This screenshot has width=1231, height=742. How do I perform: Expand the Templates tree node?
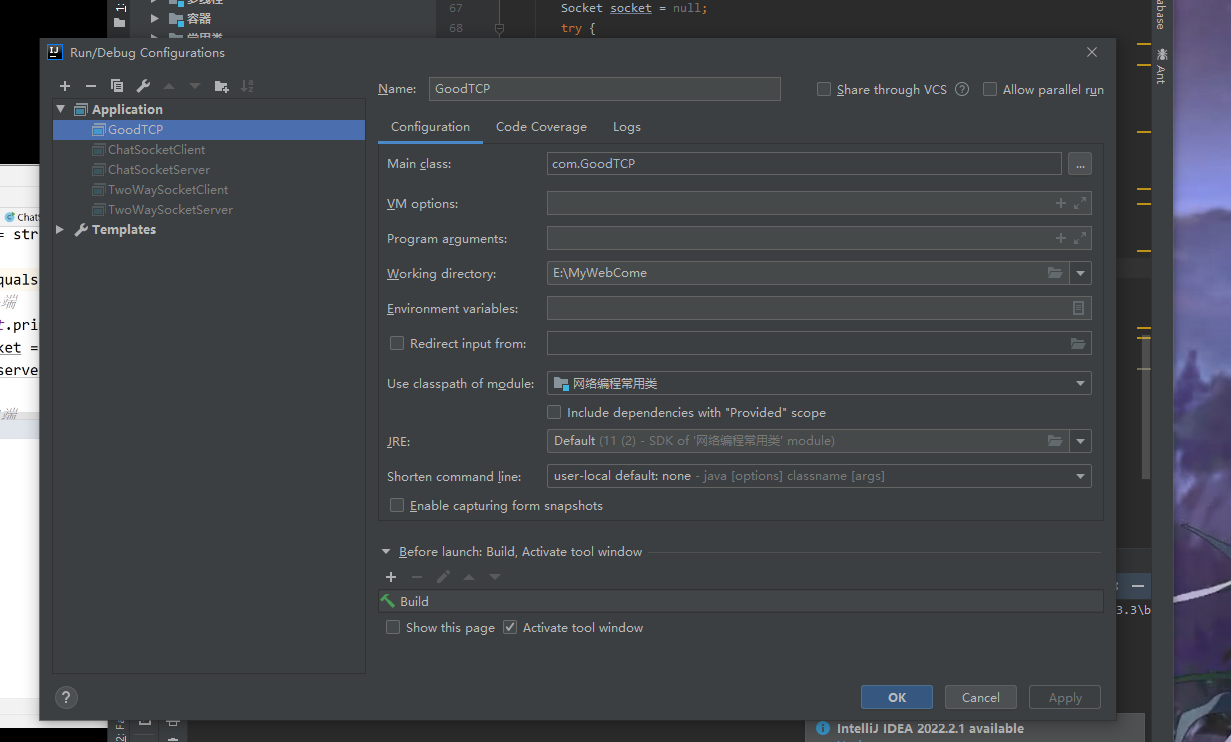pyautogui.click(x=61, y=229)
